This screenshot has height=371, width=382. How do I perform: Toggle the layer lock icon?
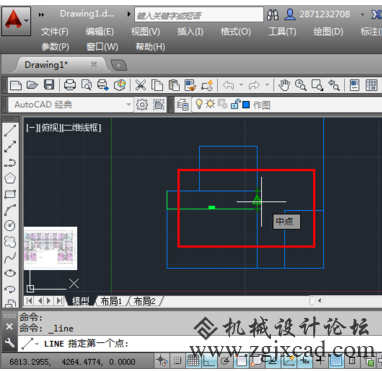coord(235,104)
